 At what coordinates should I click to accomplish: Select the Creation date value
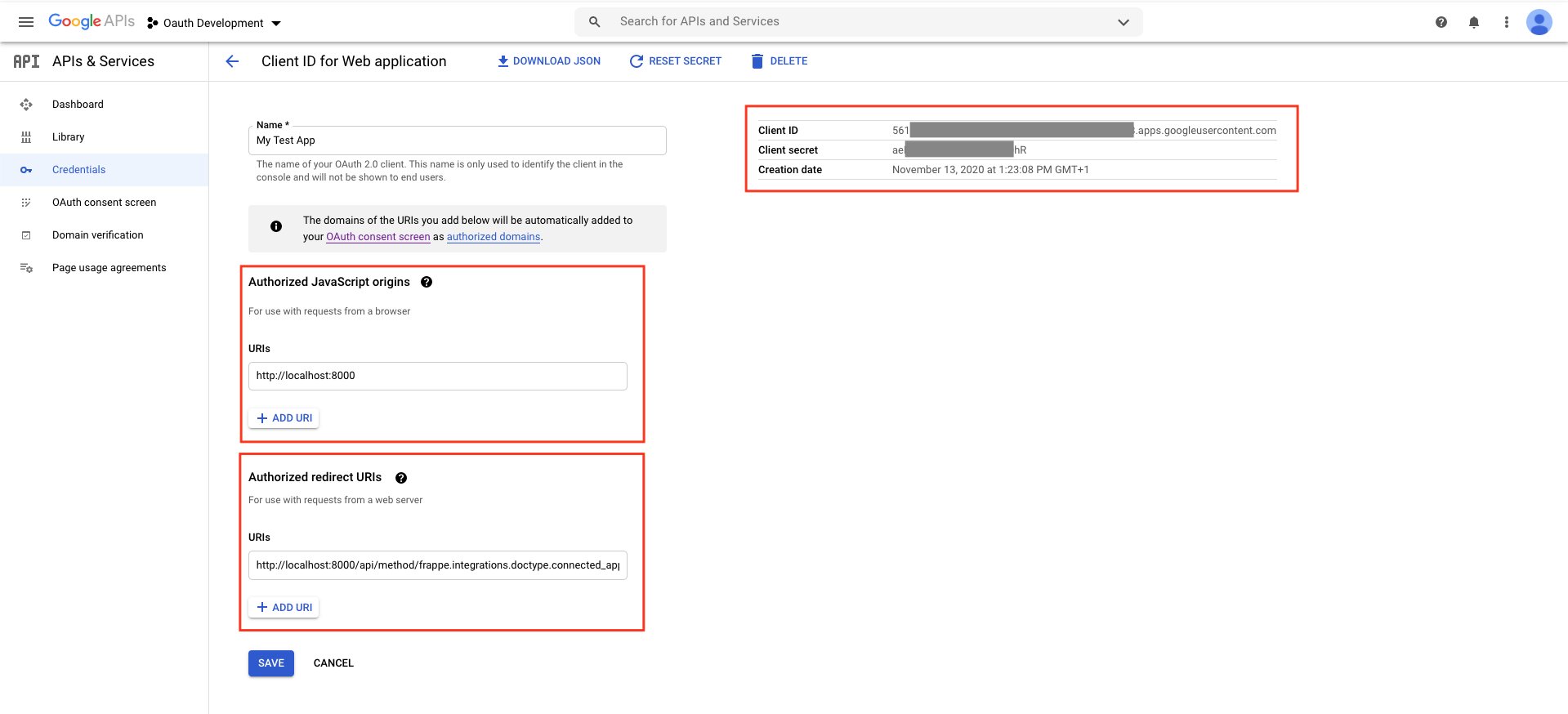pyautogui.click(x=990, y=170)
